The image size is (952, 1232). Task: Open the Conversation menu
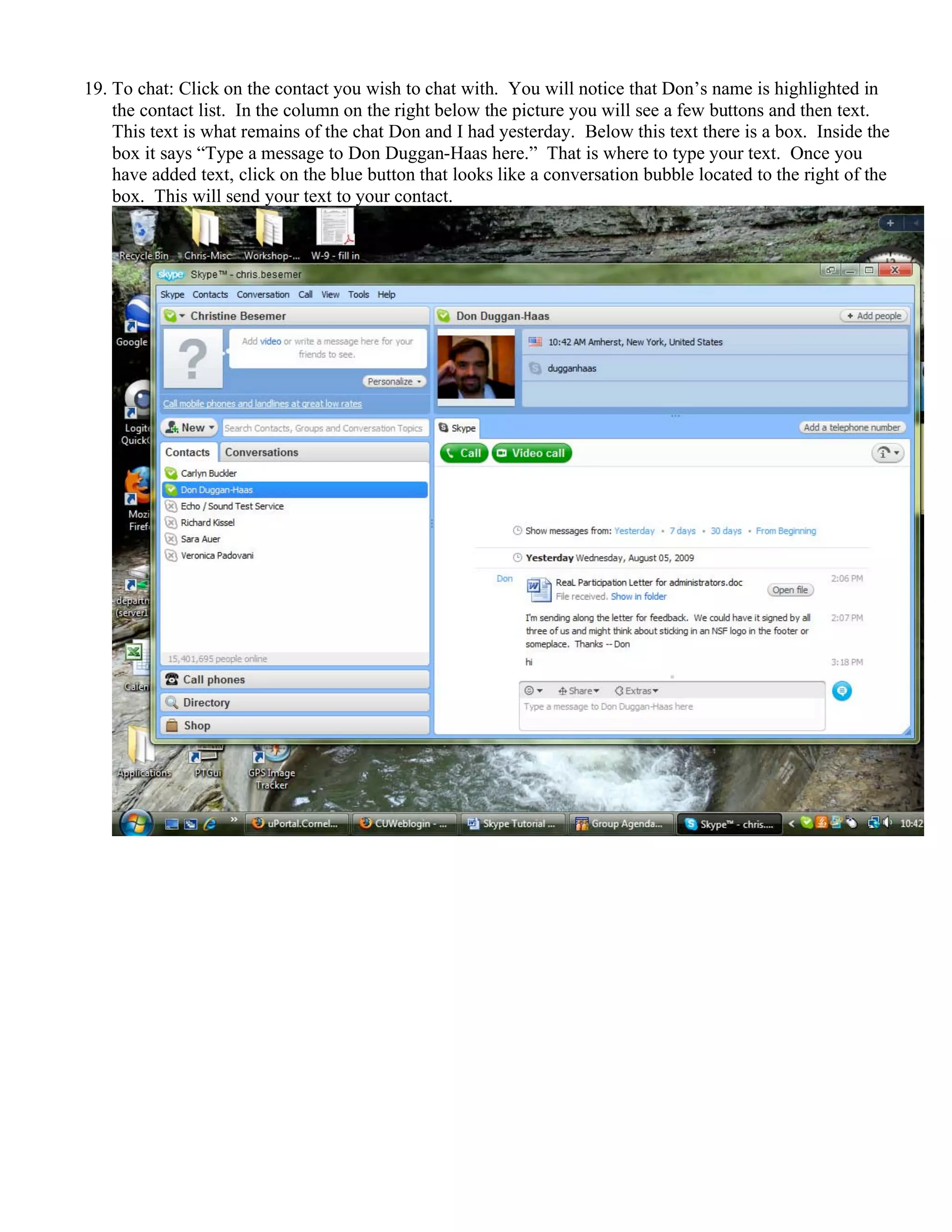coord(263,294)
